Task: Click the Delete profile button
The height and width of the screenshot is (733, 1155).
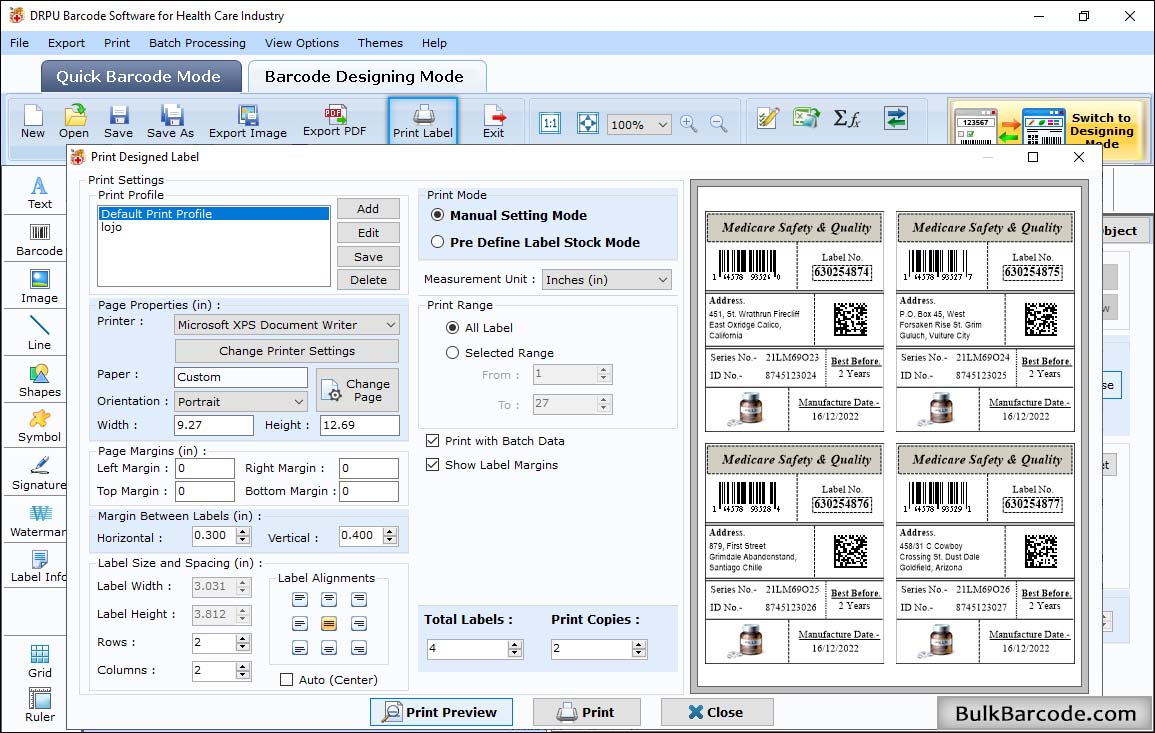Action: coord(368,280)
